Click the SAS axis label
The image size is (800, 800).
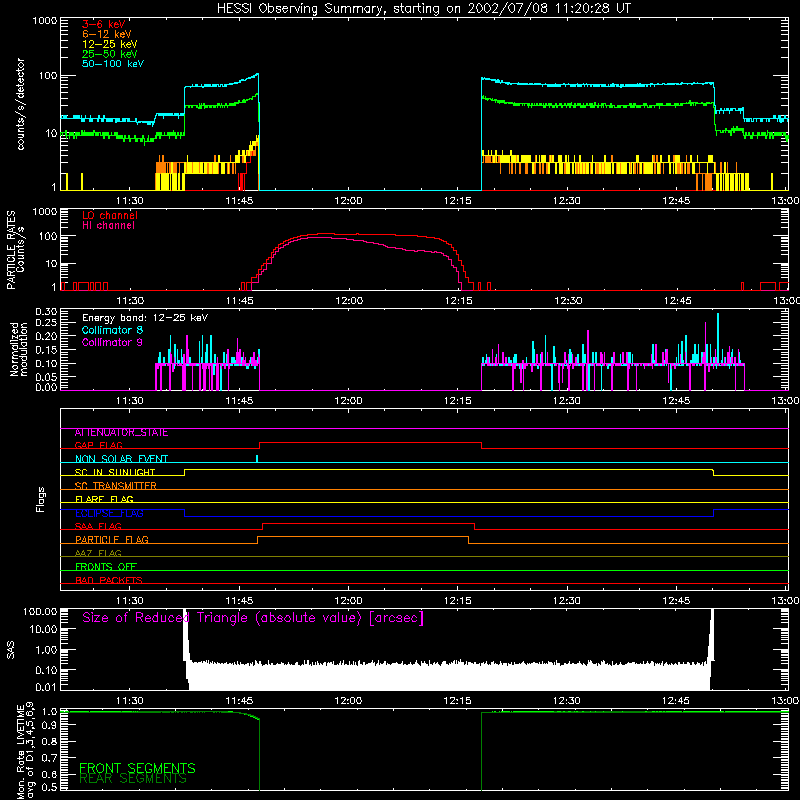tap(11, 650)
